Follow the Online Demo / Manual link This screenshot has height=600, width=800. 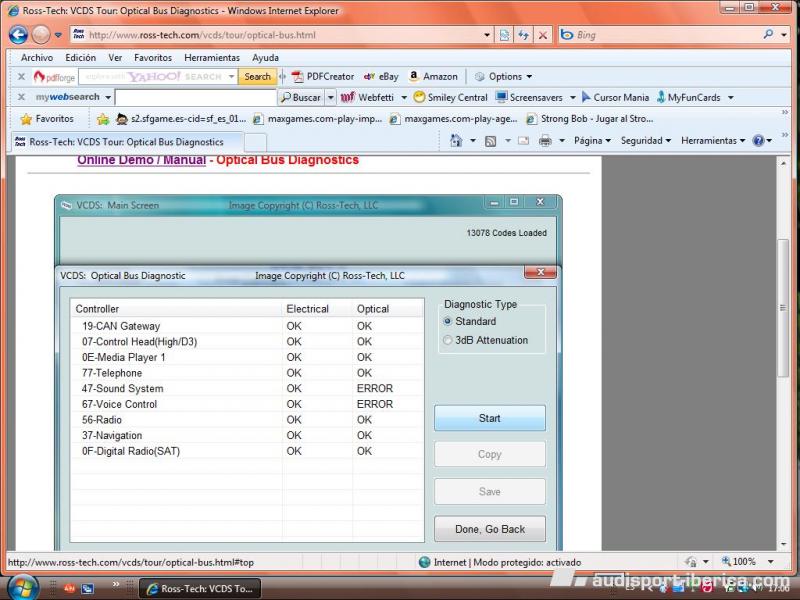point(141,160)
